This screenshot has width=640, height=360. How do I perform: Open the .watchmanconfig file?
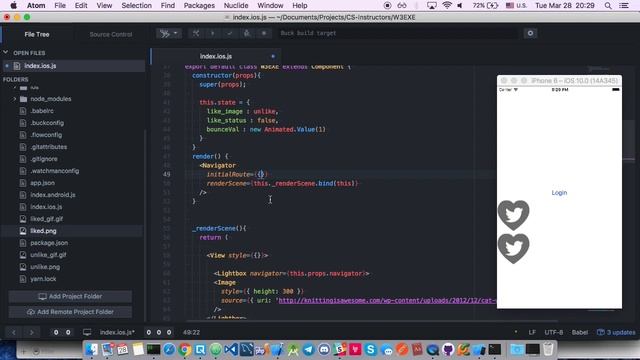54,171
